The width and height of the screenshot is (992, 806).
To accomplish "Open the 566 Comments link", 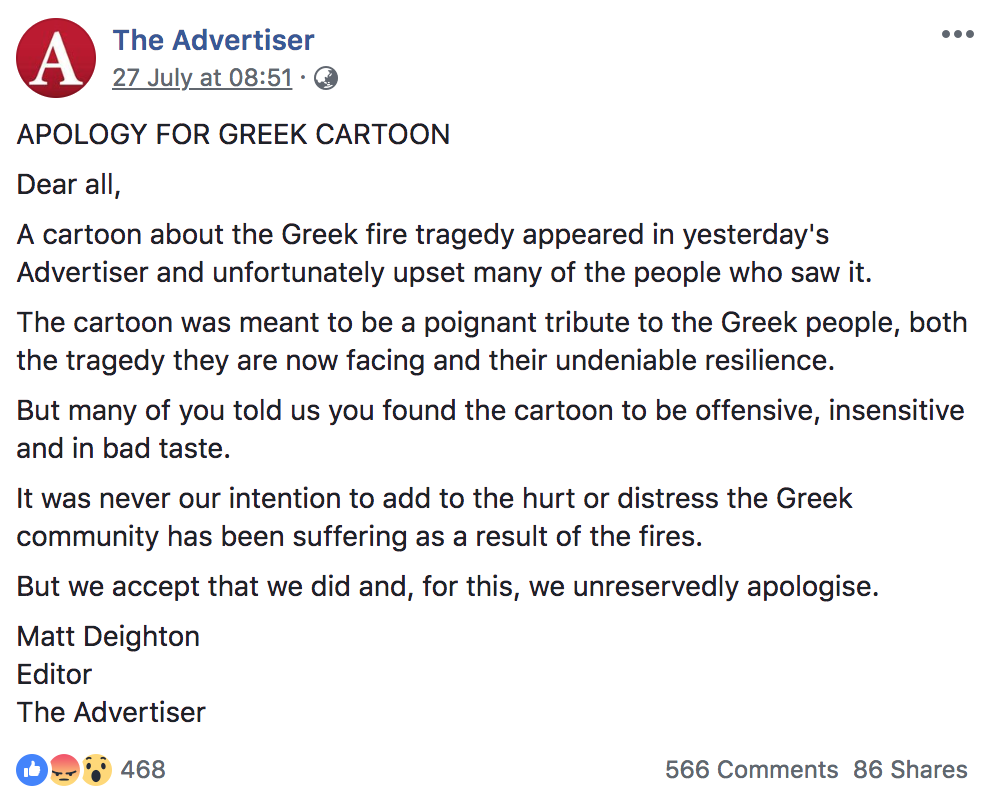I will point(752,770).
